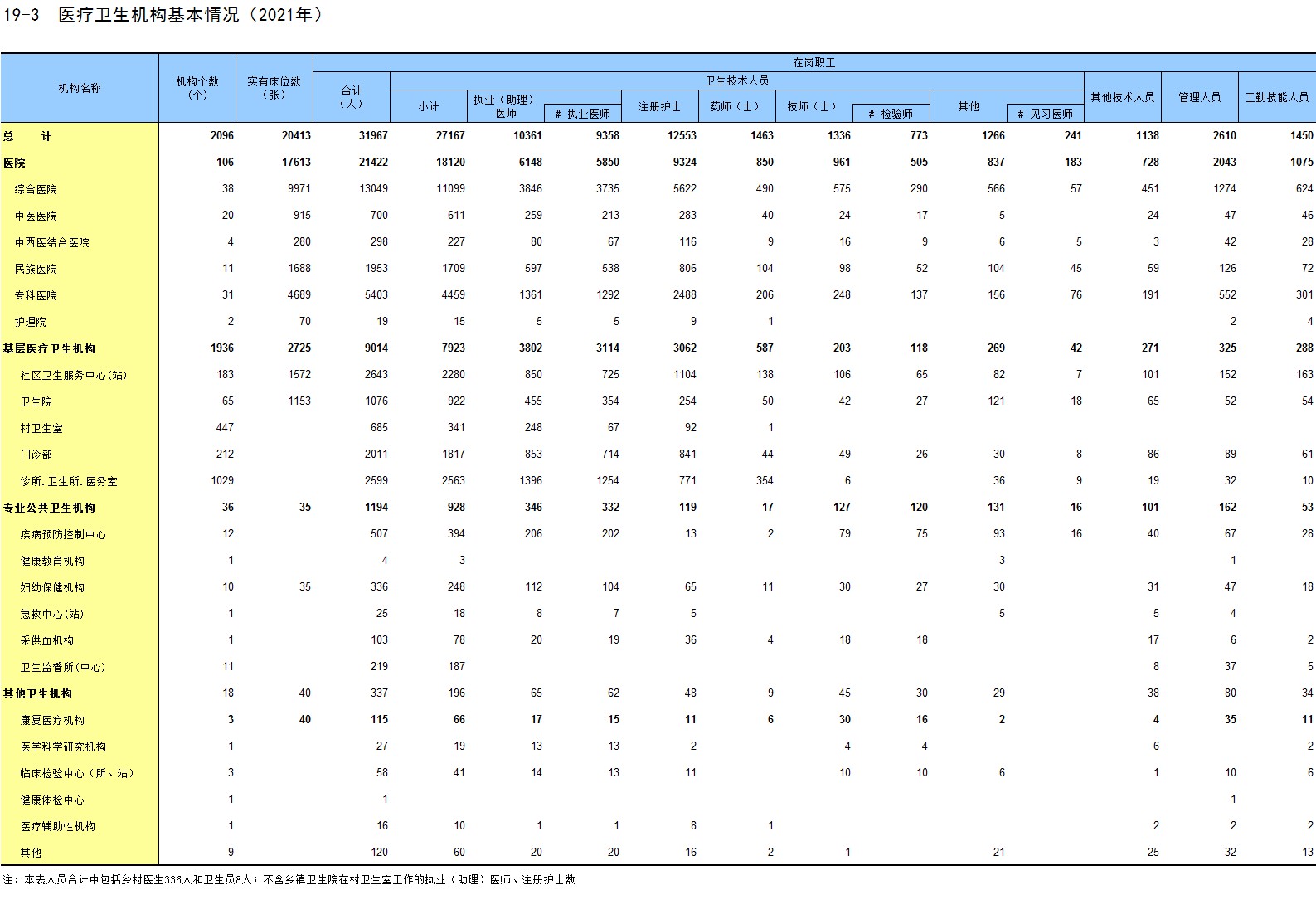Select the 实有床位数 column header

click(274, 88)
